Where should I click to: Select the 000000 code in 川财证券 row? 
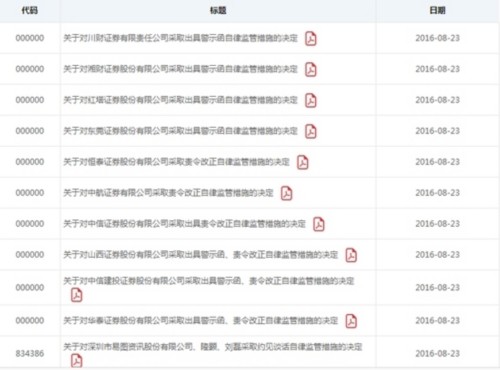pyautogui.click(x=30, y=38)
